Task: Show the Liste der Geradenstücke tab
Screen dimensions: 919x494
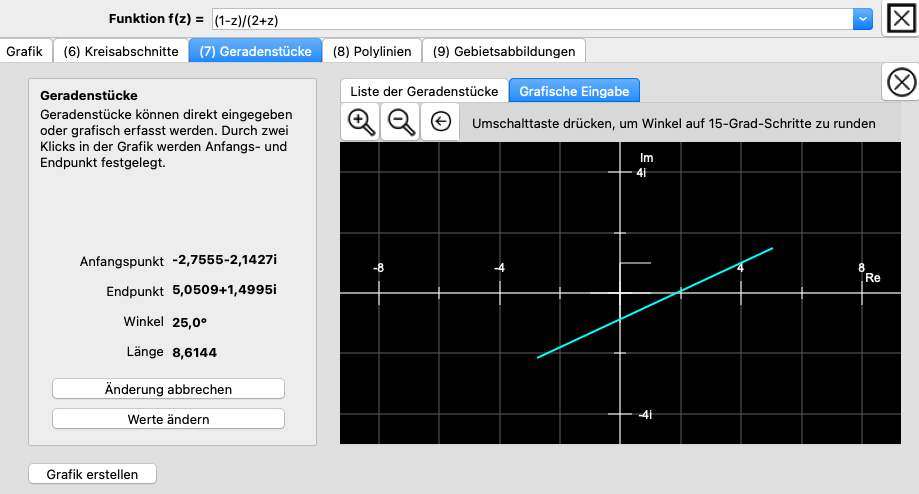Action: point(424,91)
